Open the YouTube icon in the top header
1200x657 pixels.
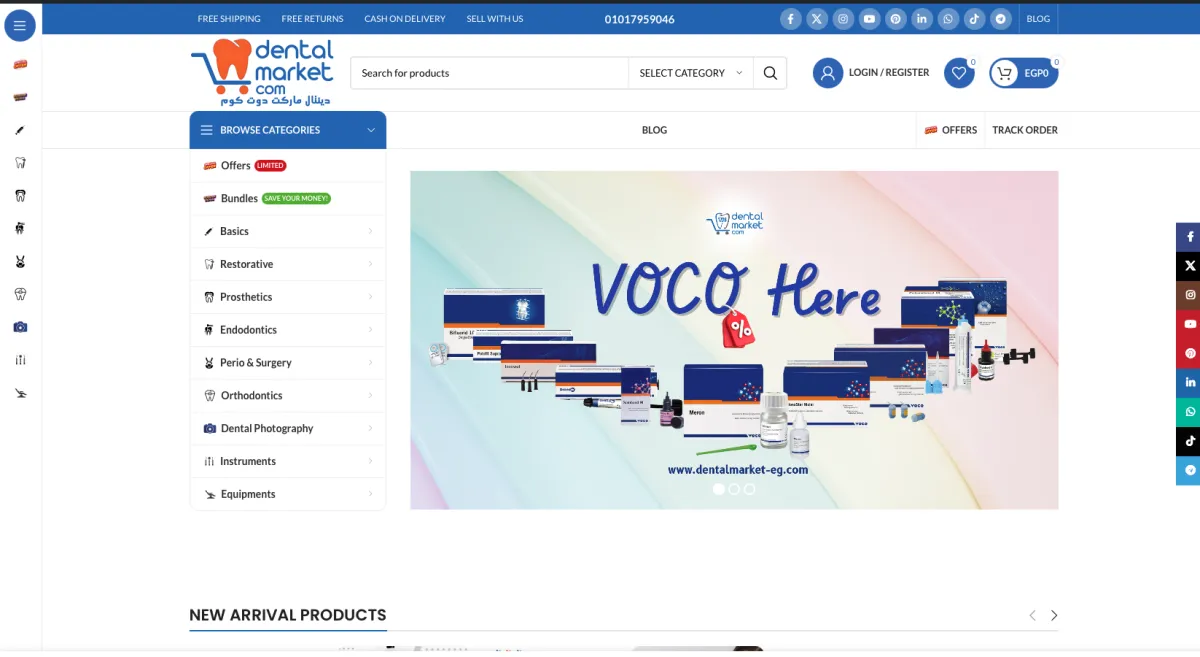pos(869,19)
